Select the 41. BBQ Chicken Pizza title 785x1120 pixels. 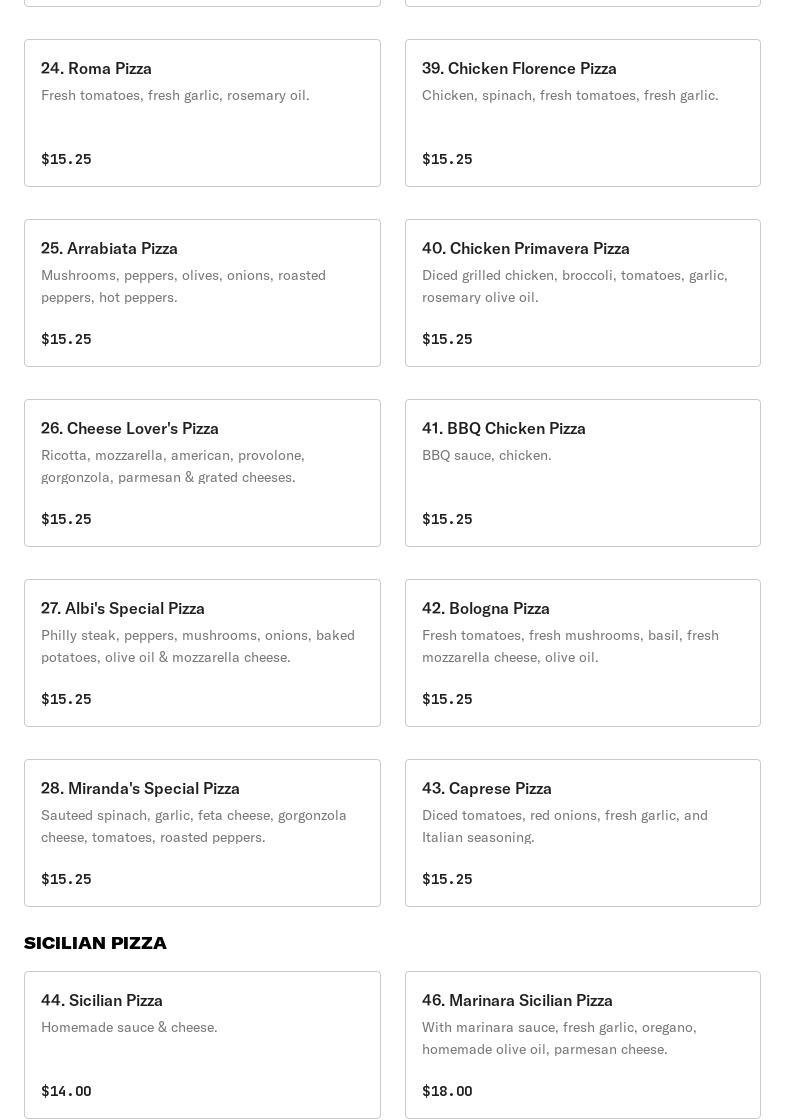[x=504, y=428]
